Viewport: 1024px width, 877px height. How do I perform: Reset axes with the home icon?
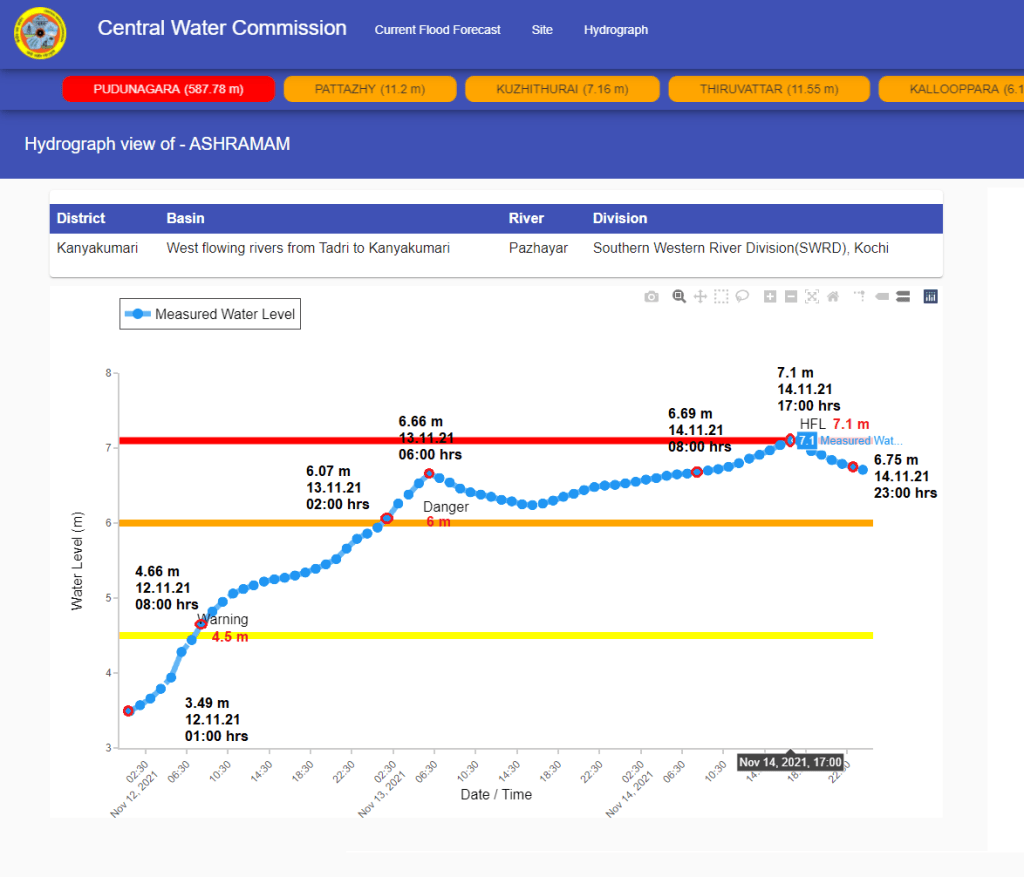point(832,297)
